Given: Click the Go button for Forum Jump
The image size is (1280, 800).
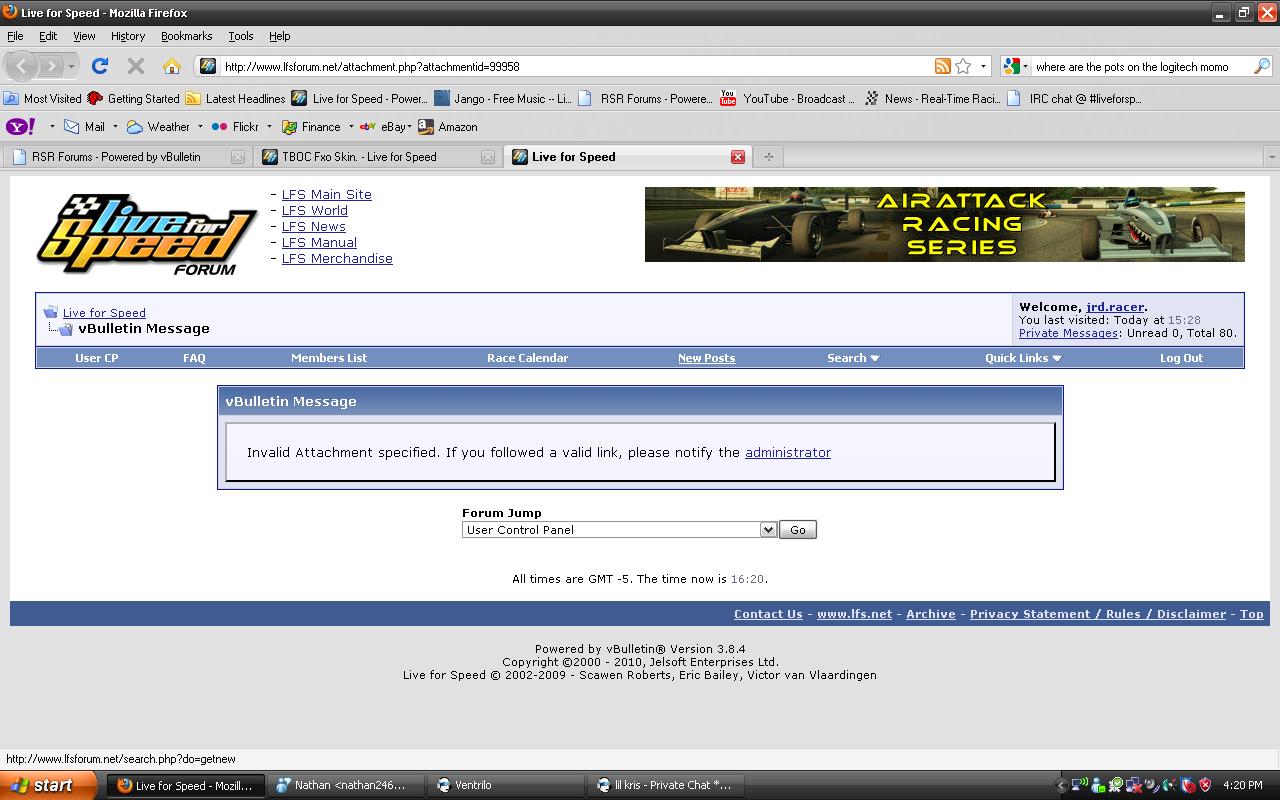Looking at the screenshot, I should click(x=798, y=530).
